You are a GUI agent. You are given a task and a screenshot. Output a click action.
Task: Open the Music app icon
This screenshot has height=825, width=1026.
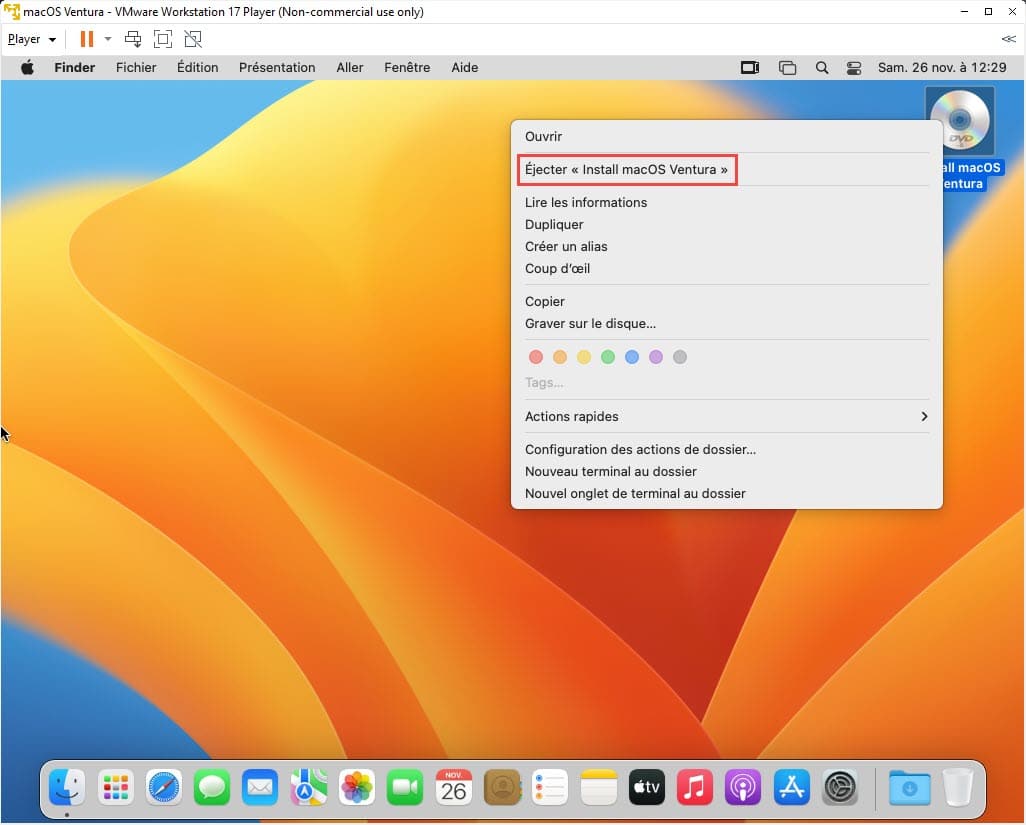695,788
